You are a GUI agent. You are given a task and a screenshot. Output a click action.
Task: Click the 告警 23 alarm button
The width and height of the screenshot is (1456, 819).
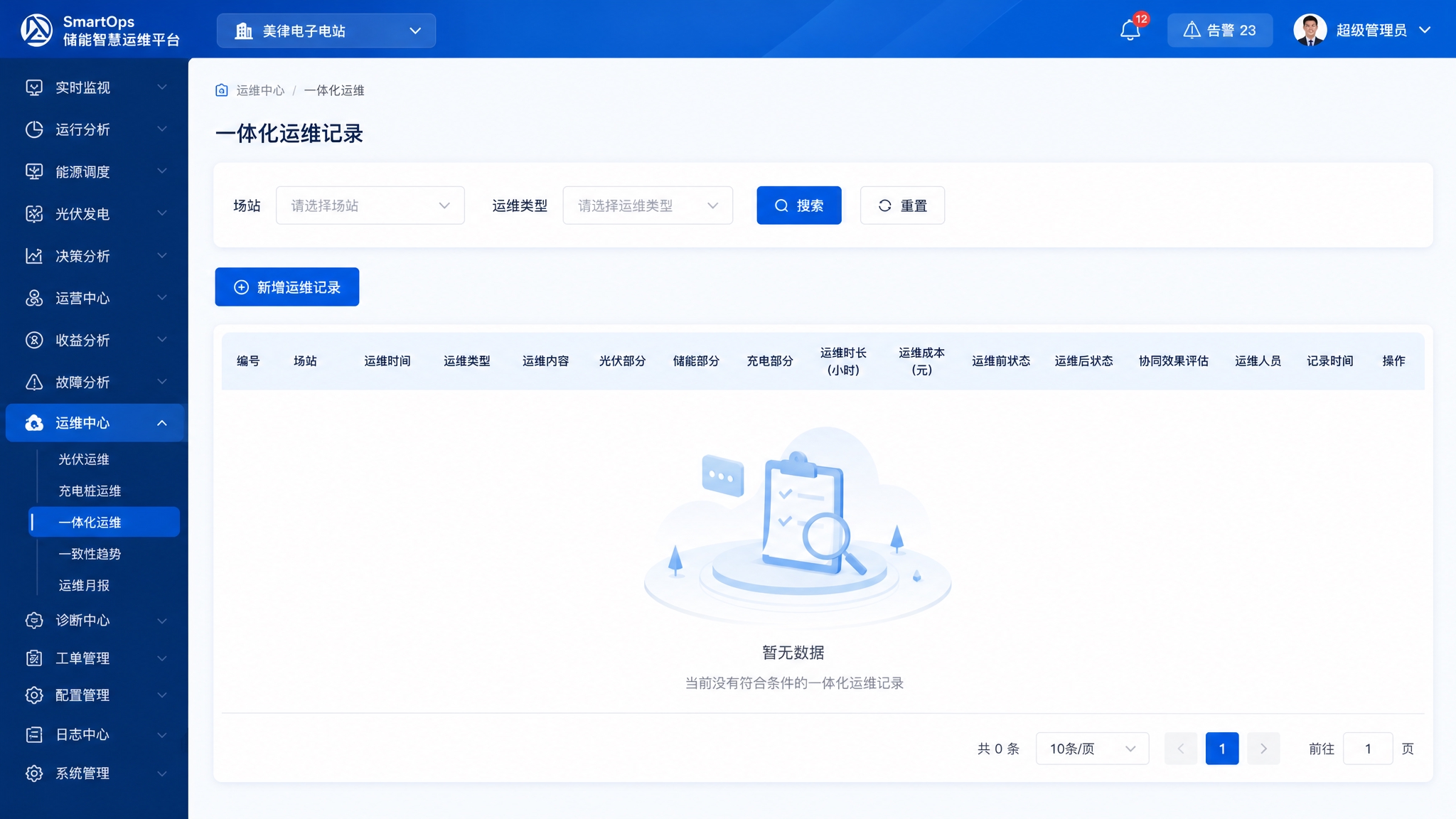coord(1220,31)
